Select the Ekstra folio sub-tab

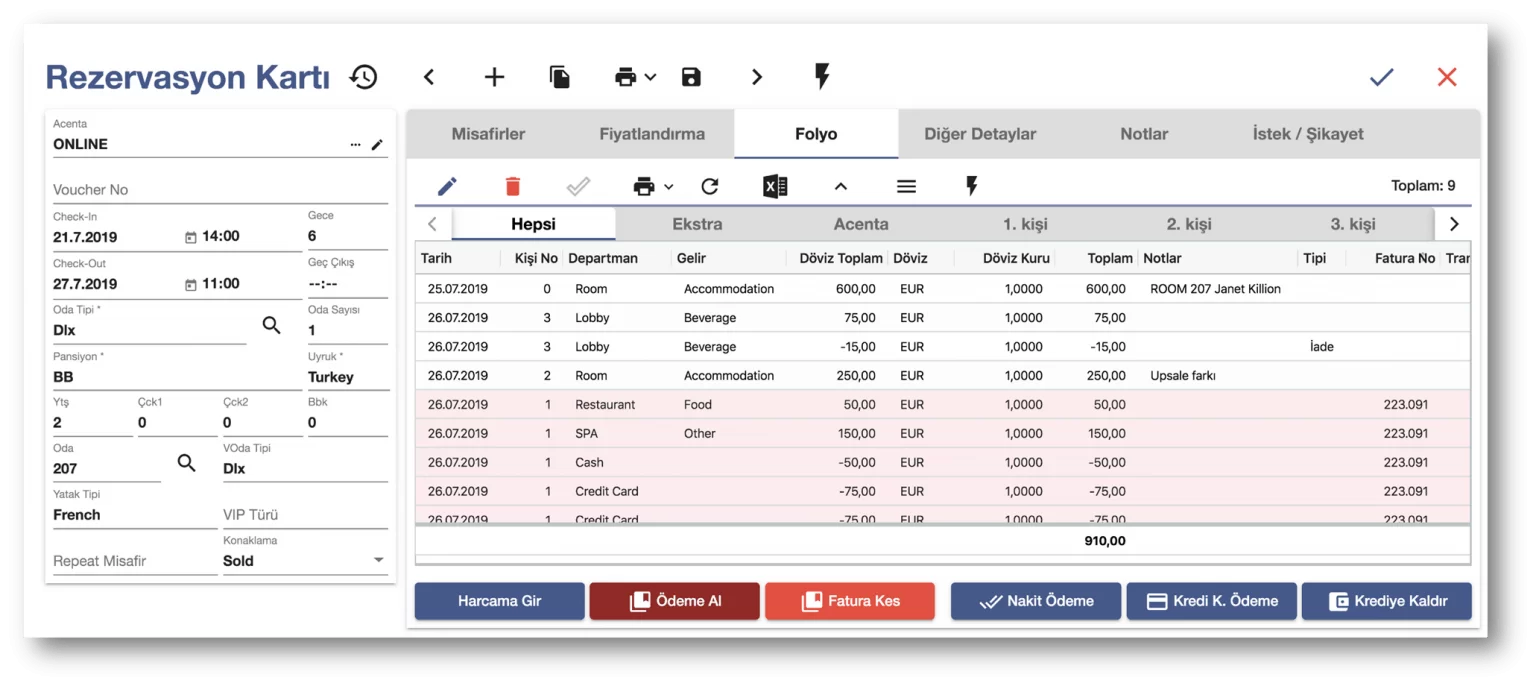[697, 224]
